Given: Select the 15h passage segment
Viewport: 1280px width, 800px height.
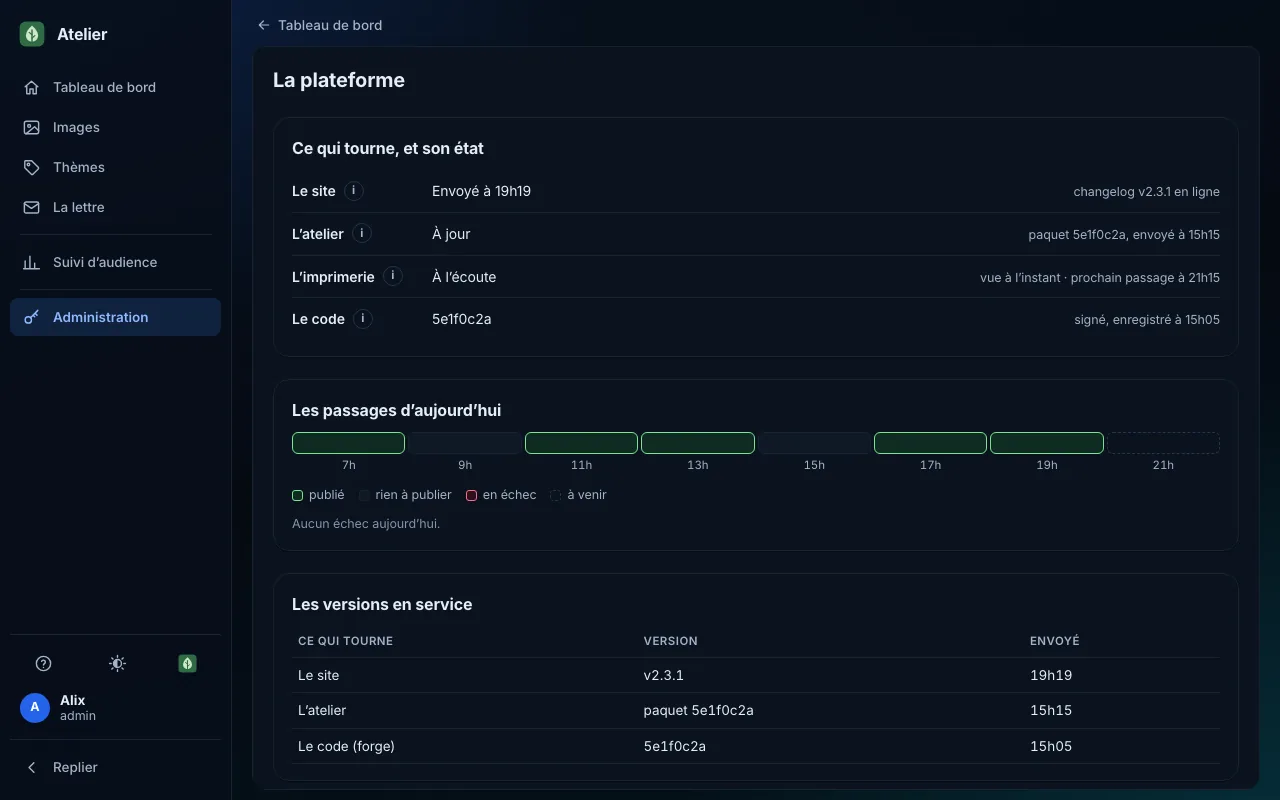Looking at the screenshot, I should point(814,443).
